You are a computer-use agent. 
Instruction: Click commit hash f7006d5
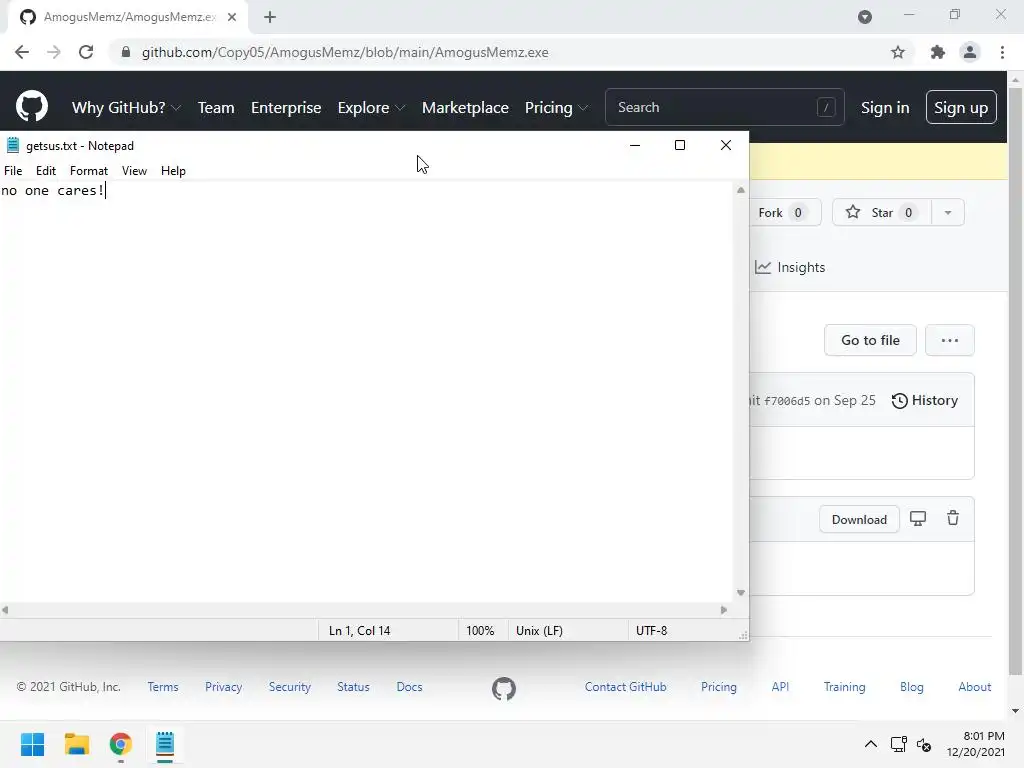click(787, 401)
